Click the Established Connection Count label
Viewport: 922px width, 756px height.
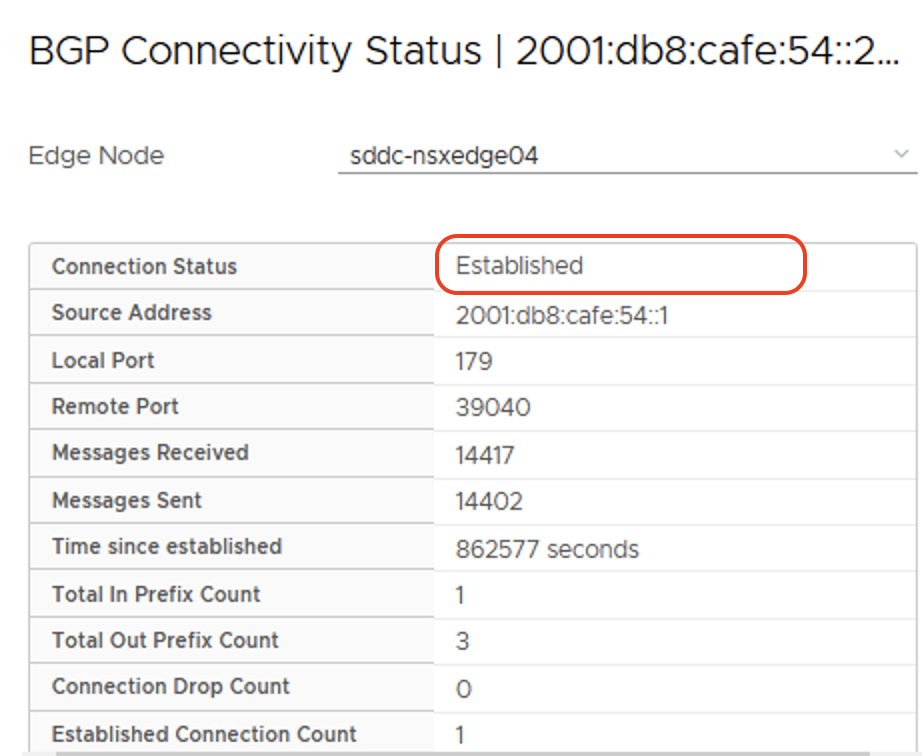tap(204, 734)
